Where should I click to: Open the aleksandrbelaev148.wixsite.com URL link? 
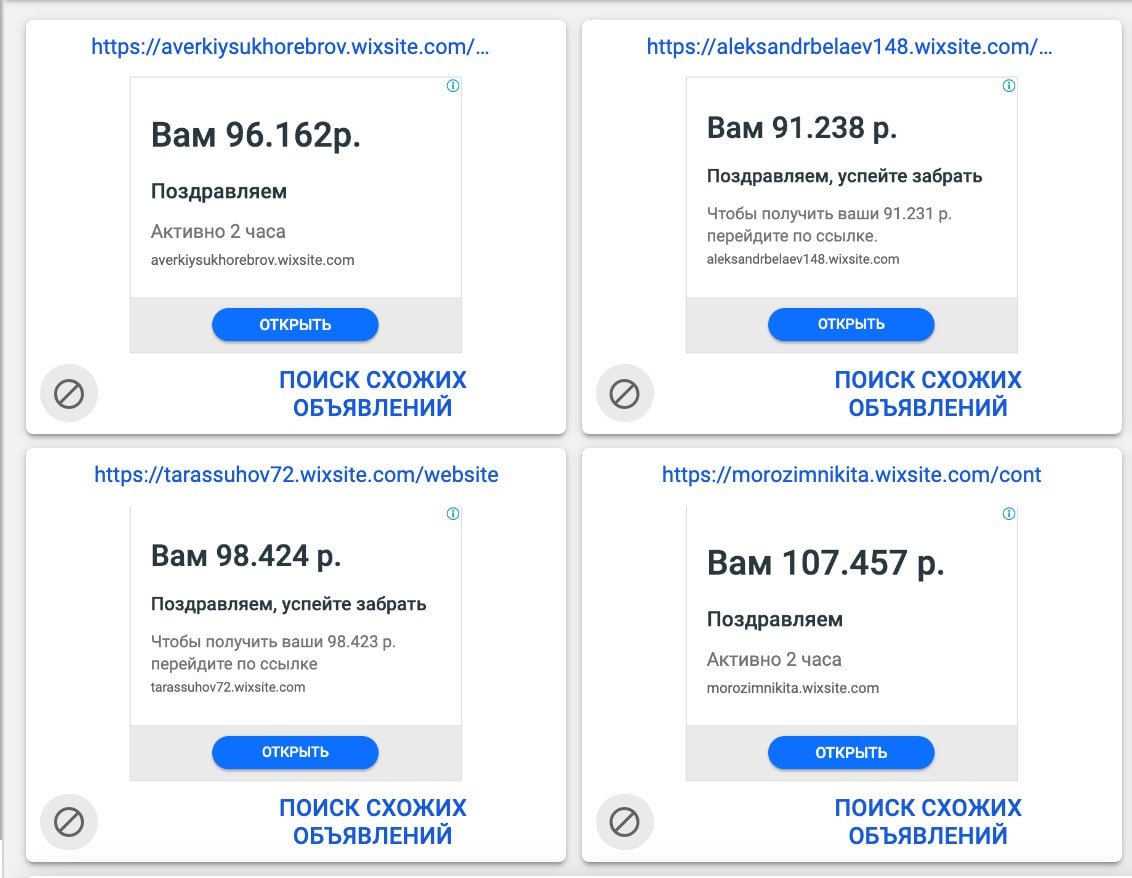tap(849, 46)
